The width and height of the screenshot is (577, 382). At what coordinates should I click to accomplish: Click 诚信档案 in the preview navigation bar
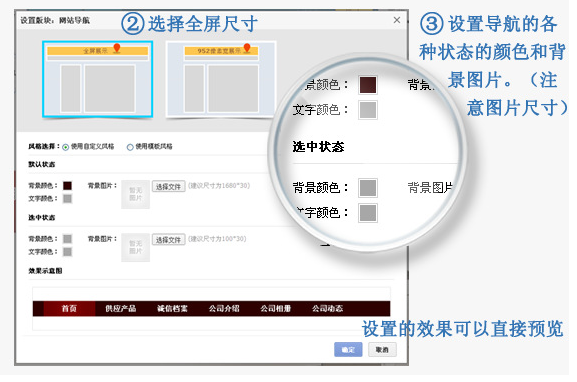[x=172, y=308]
